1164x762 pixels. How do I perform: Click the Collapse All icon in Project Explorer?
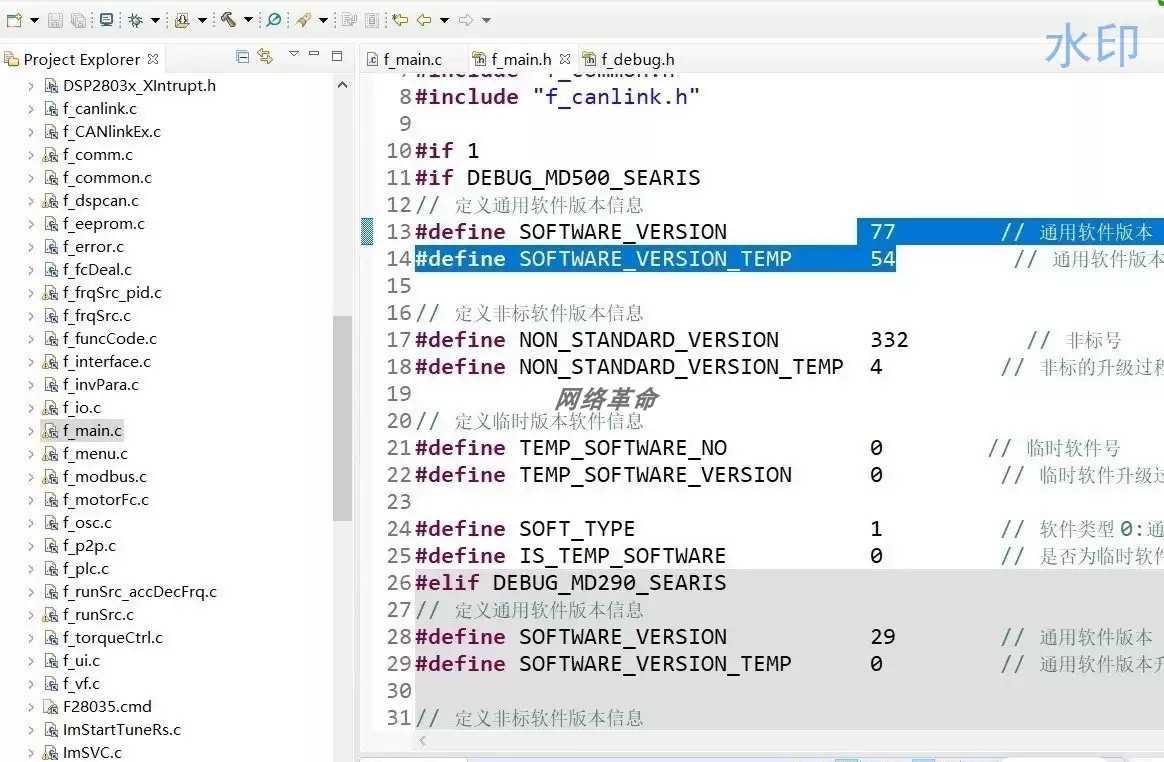click(x=242, y=56)
